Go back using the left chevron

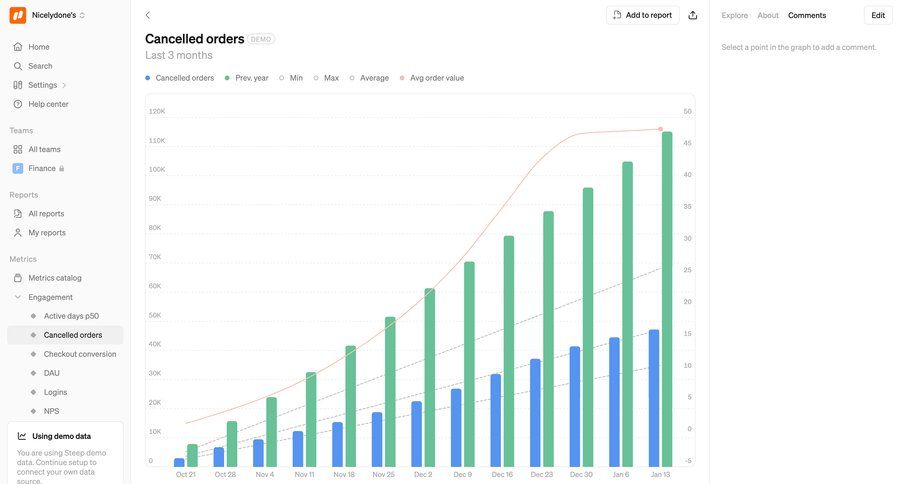148,16
